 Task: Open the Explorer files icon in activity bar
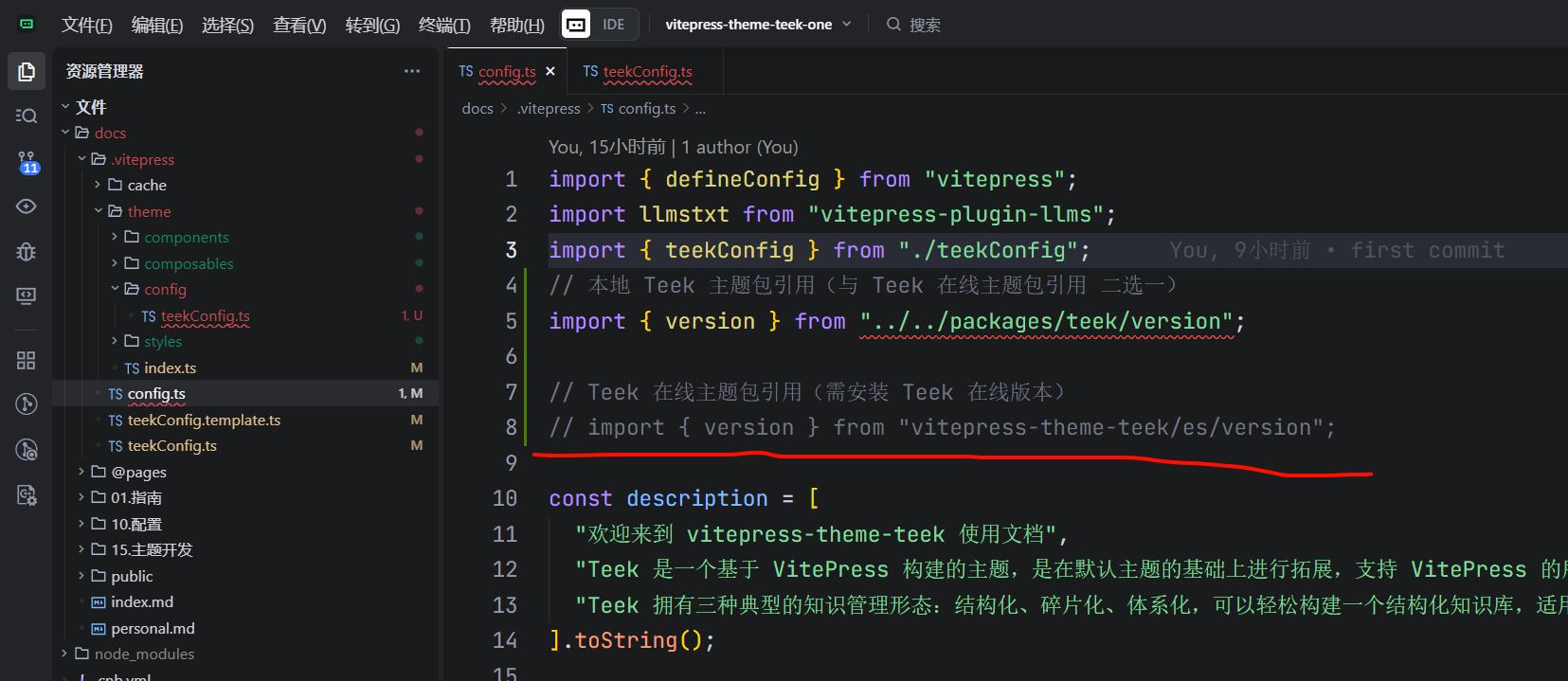(x=27, y=72)
